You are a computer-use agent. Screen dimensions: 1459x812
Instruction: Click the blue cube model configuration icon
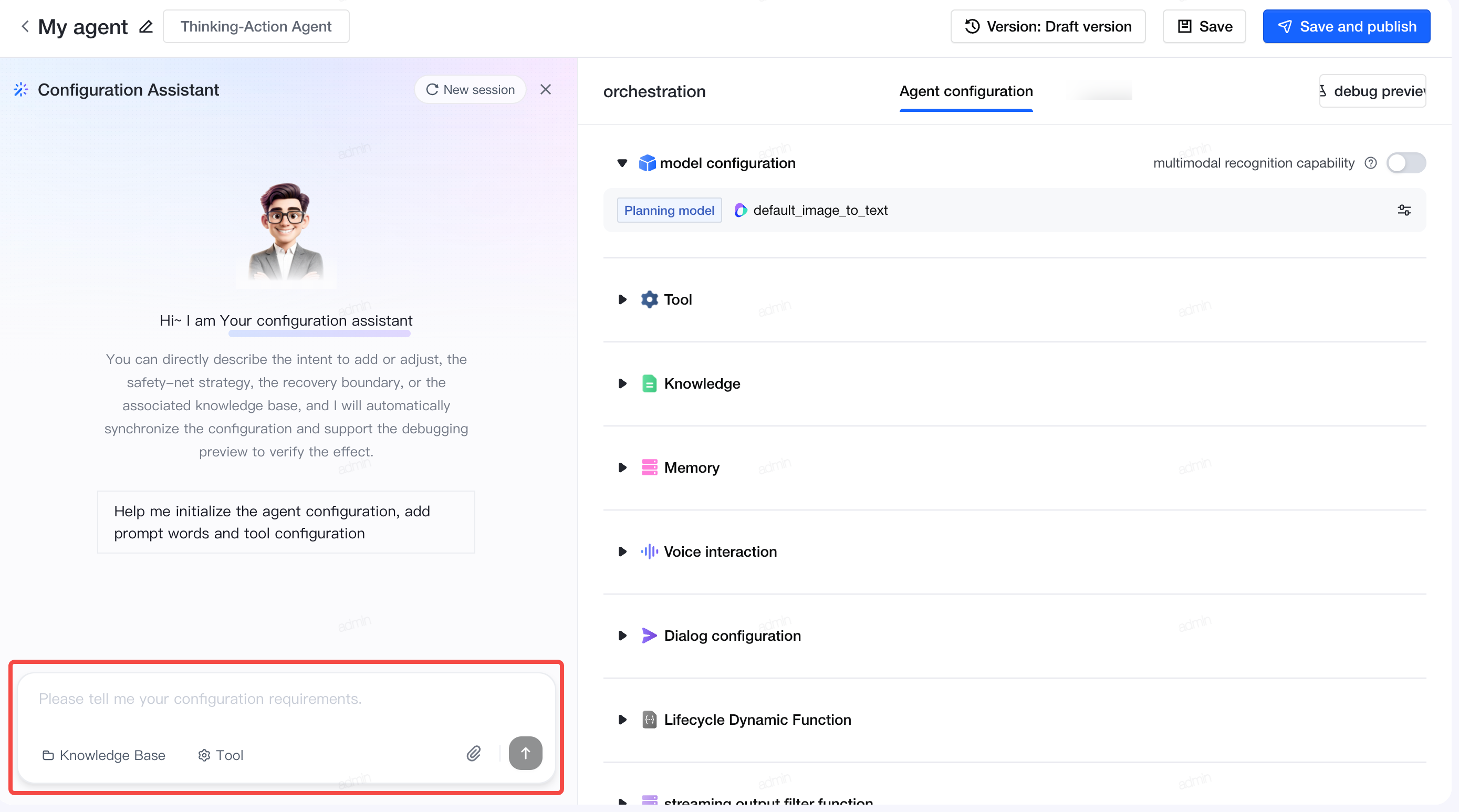point(647,163)
